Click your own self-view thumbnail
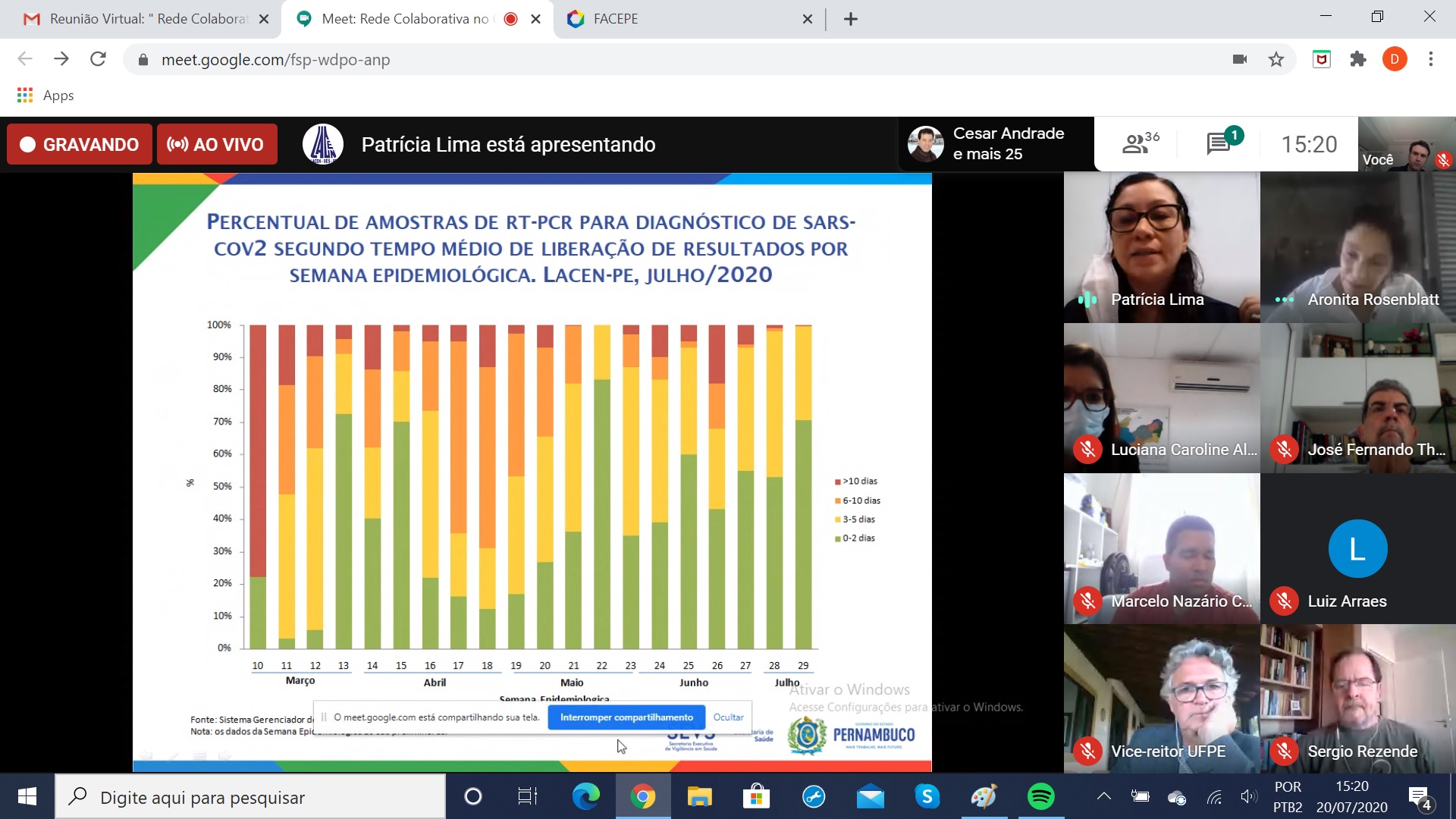Viewport: 1456px width, 819px height. tap(1407, 144)
